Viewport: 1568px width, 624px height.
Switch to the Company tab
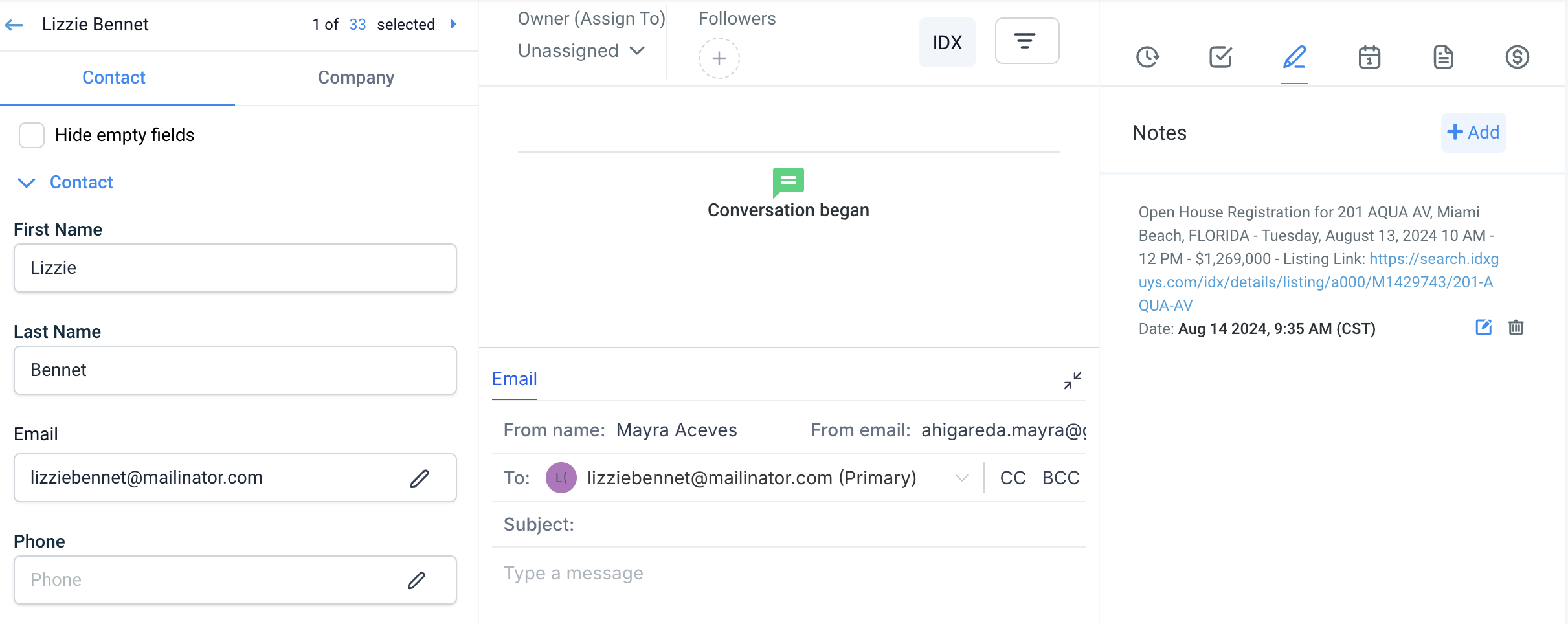tap(356, 78)
